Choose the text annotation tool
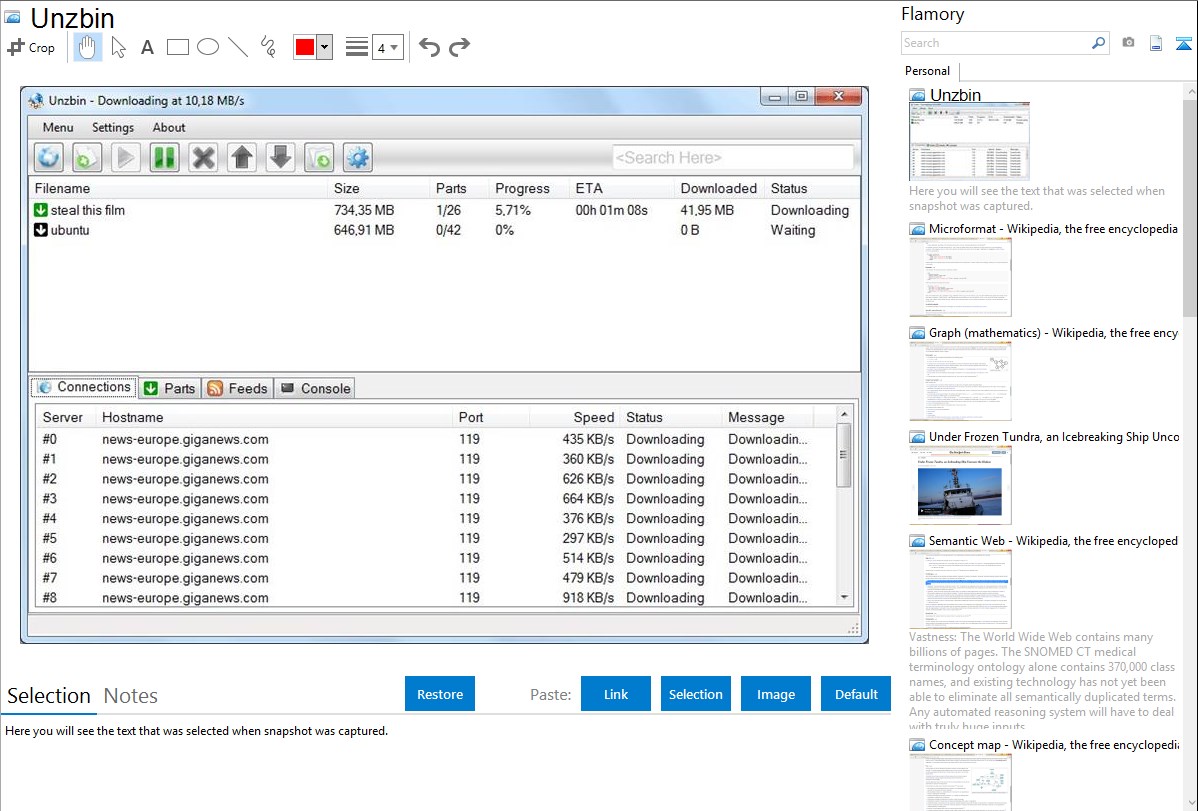1198x811 pixels. point(147,47)
